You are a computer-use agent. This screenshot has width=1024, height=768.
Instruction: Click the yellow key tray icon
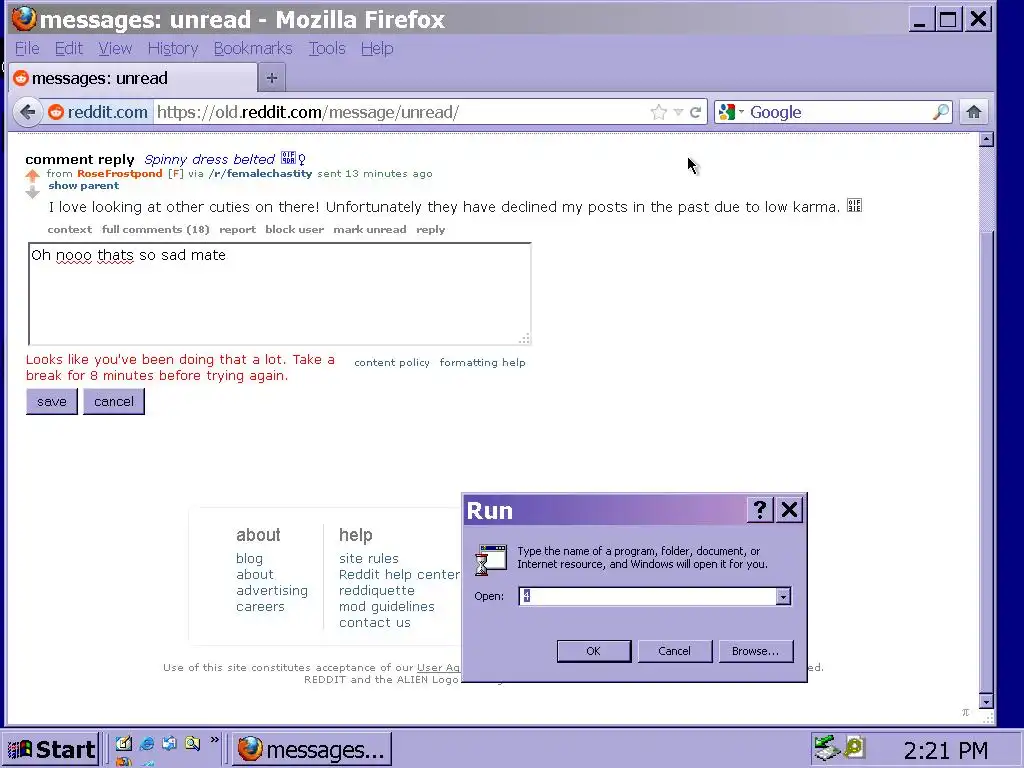point(854,747)
